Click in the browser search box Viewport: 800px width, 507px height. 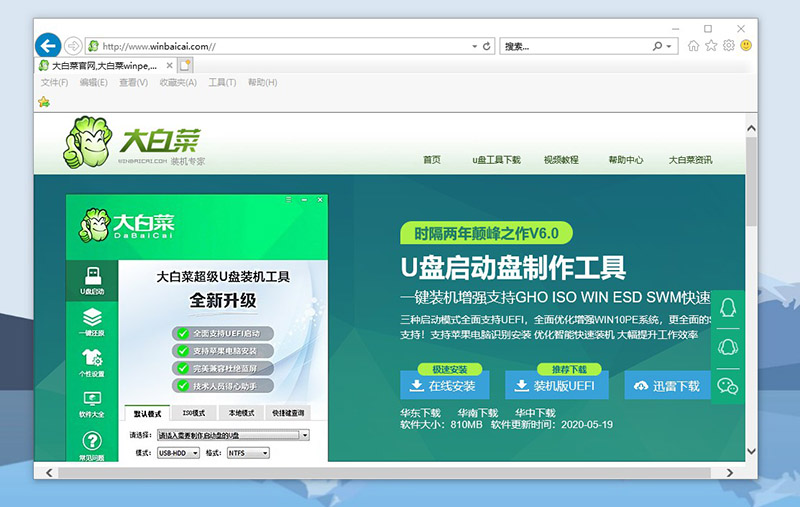point(575,46)
